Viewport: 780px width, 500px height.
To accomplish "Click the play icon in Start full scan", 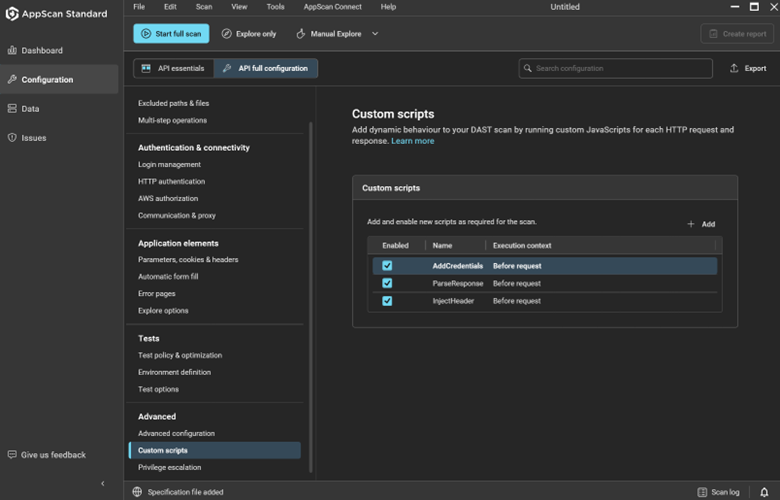I will pos(146,34).
